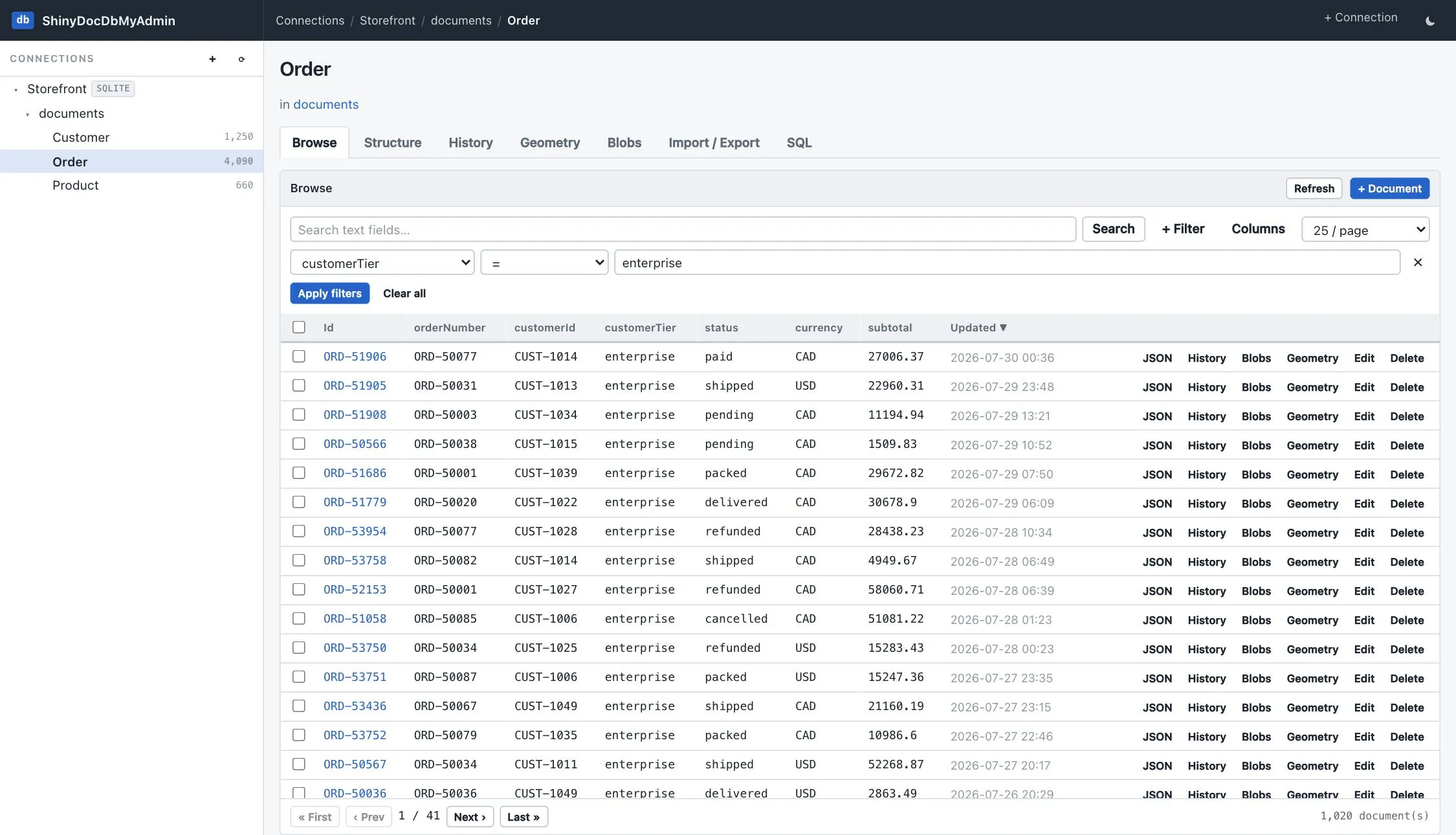Check the row ORD-51908 checkbox

click(x=298, y=414)
